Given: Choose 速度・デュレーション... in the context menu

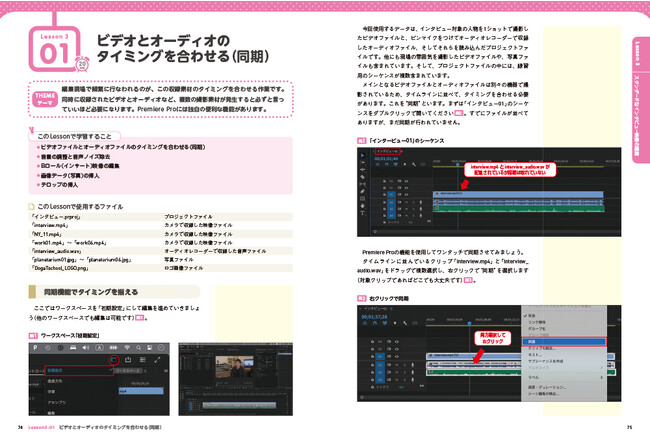Looking at the screenshot, I should (547, 388).
